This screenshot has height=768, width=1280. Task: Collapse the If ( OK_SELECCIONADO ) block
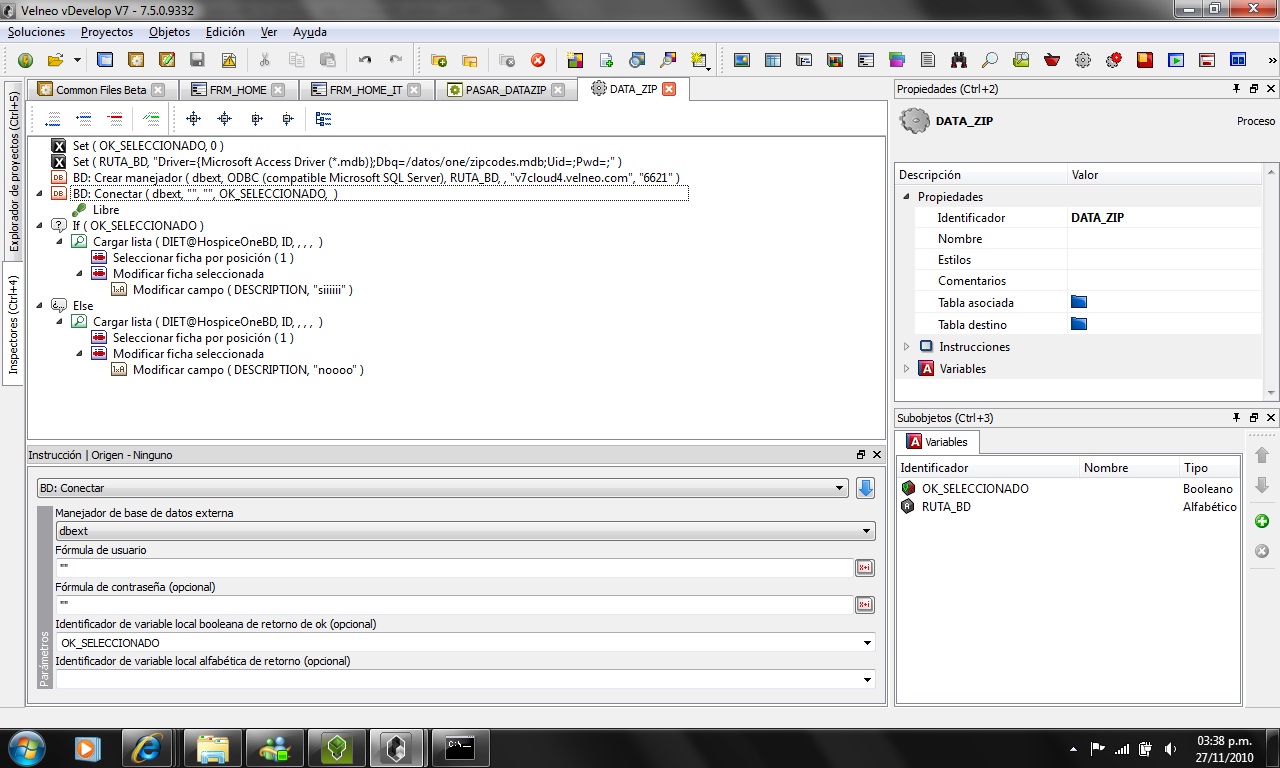39,226
